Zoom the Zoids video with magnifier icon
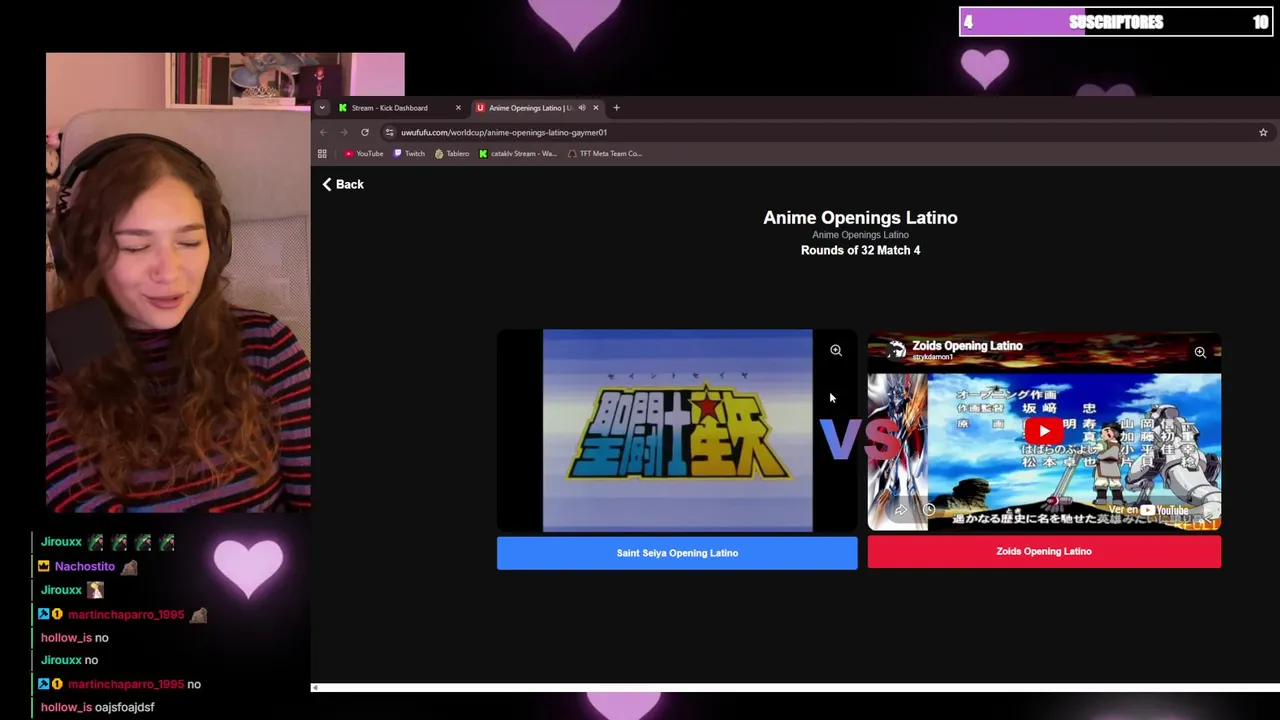Image resolution: width=1280 pixels, height=720 pixels. (x=1200, y=352)
